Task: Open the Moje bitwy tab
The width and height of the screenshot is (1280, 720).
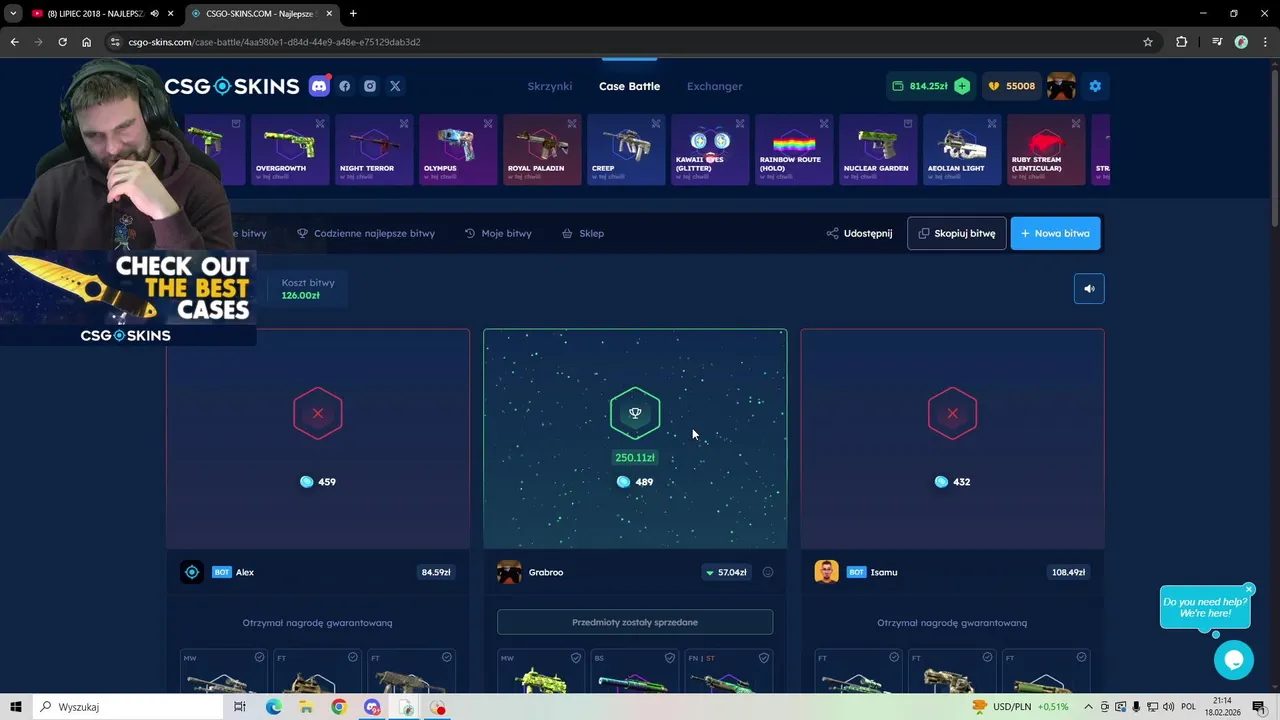Action: click(498, 233)
